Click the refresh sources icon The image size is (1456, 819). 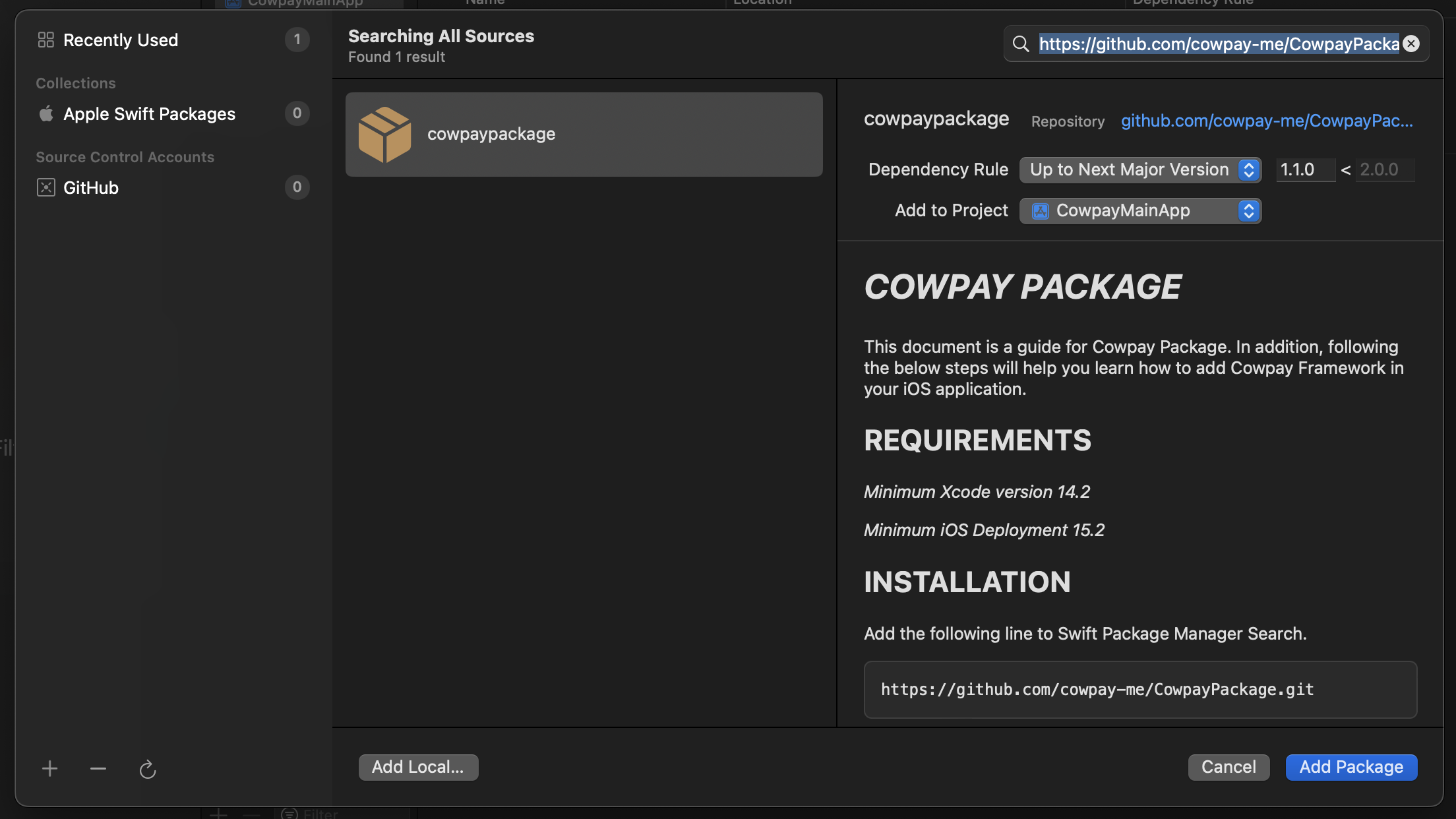[x=147, y=769]
